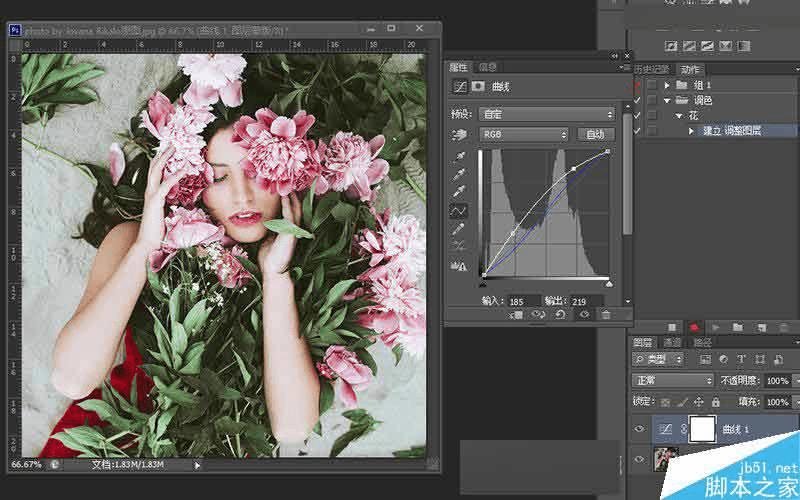
Task: Click the white point eyedropper
Action: click(461, 191)
